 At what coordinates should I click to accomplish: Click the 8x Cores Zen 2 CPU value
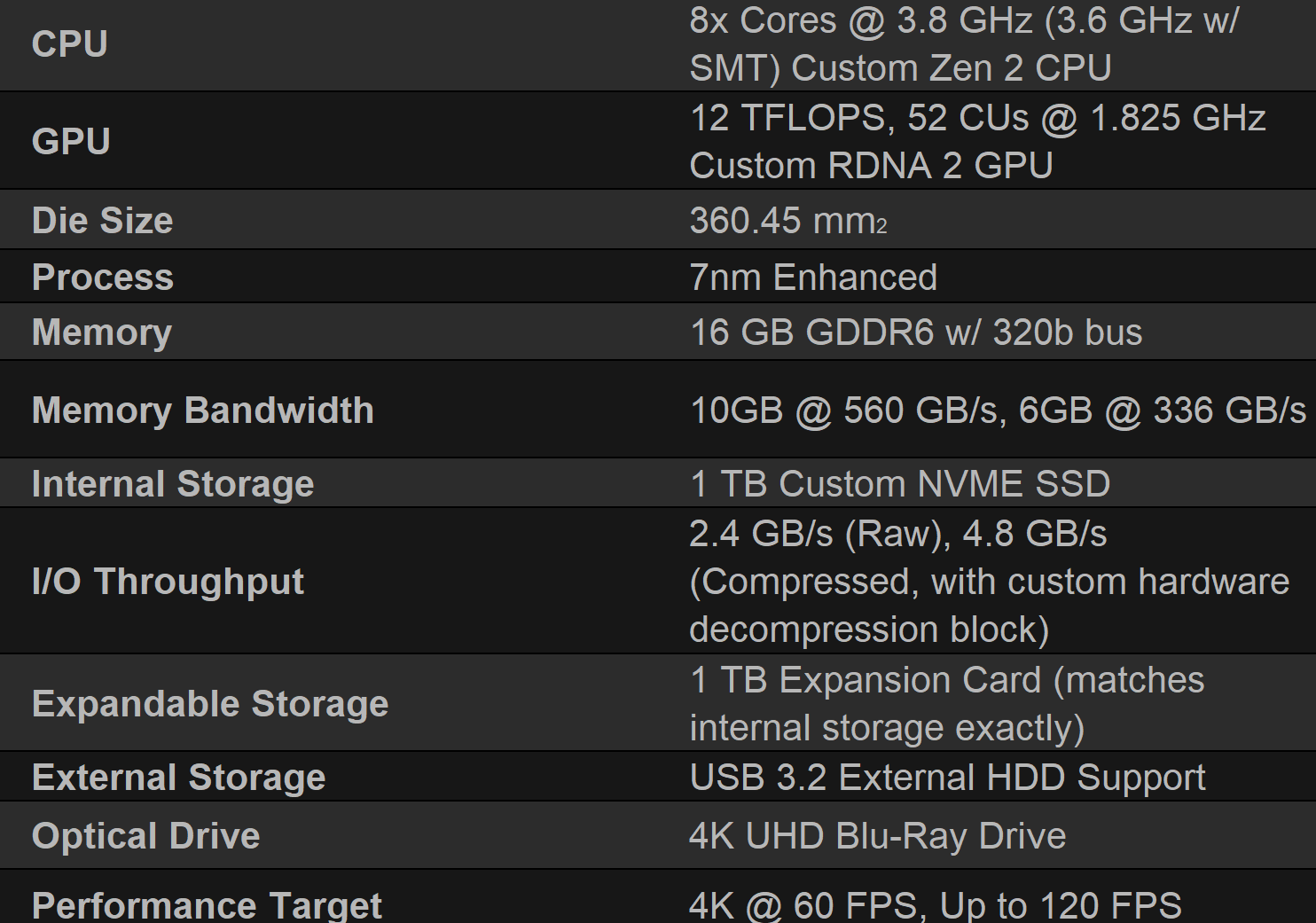pos(964,44)
